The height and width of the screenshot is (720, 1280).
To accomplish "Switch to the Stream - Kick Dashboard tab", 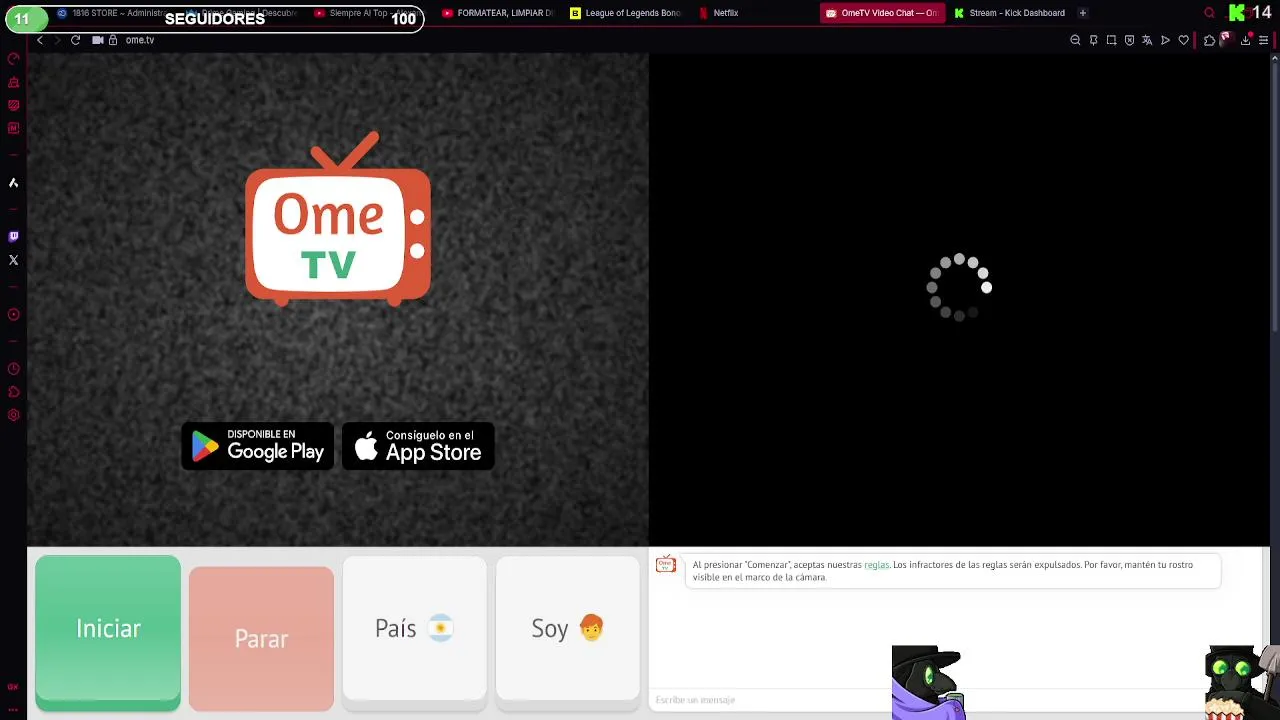I will (1010, 13).
